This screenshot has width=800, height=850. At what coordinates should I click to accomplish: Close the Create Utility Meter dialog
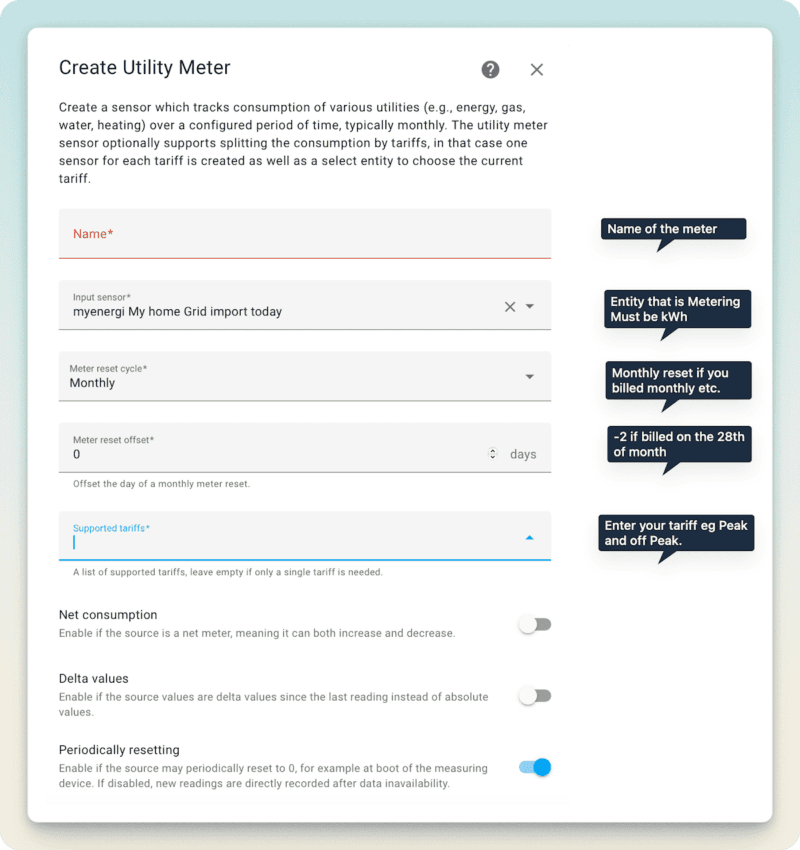pos(536,69)
